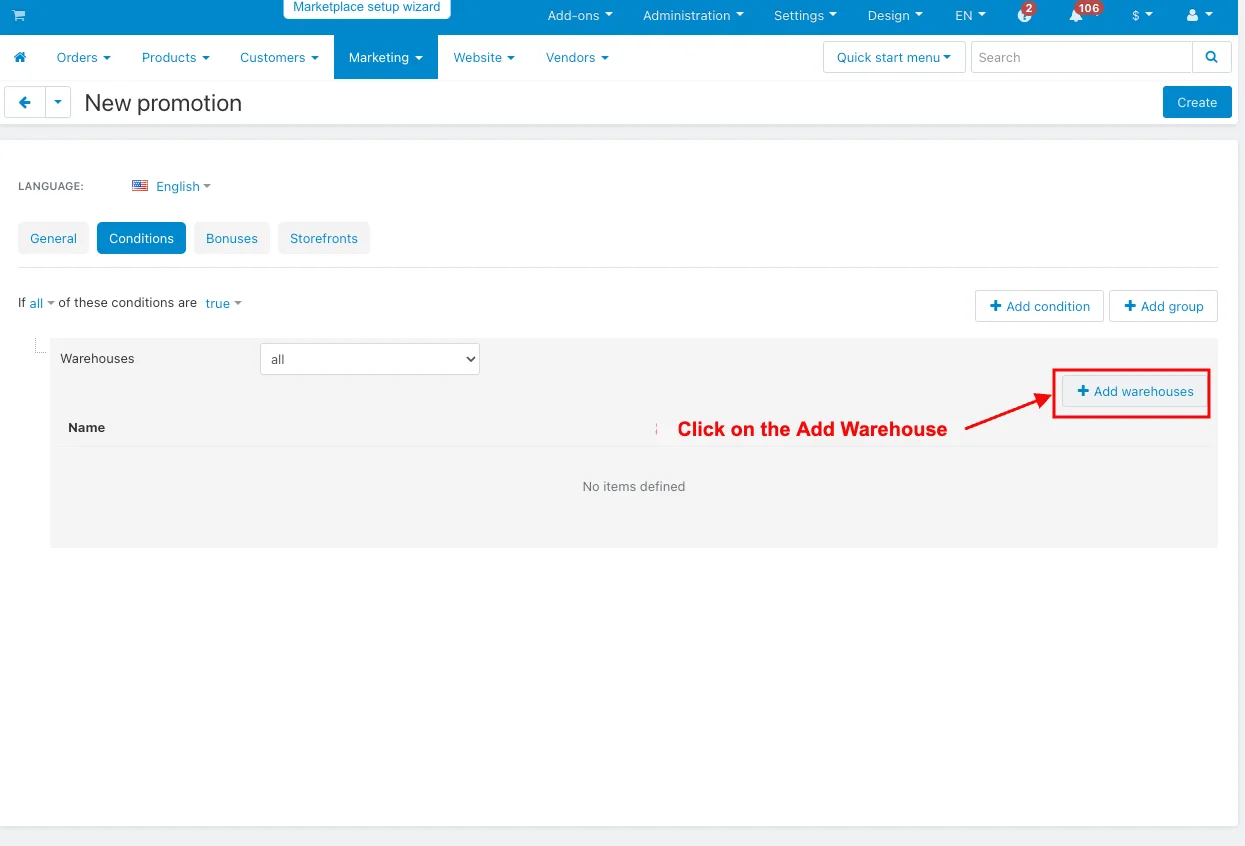Click the back arrow button

pyautogui.click(x=25, y=102)
